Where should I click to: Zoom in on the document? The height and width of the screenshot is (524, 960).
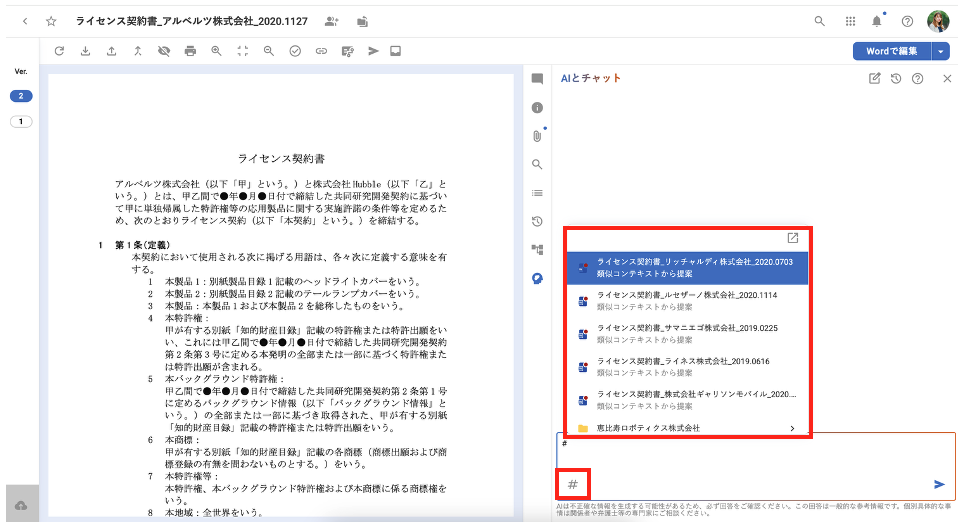[217, 51]
